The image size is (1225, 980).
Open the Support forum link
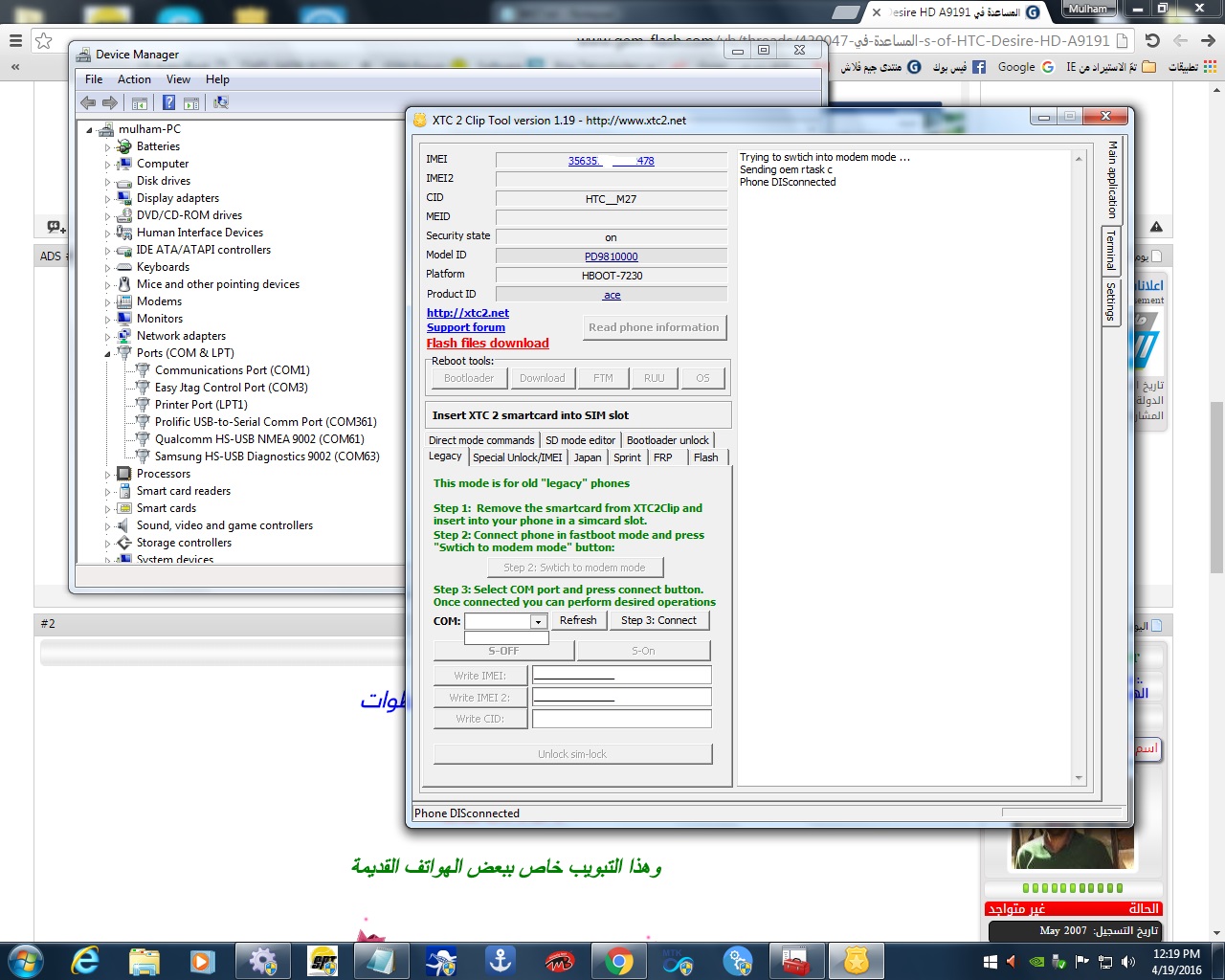coord(466,327)
